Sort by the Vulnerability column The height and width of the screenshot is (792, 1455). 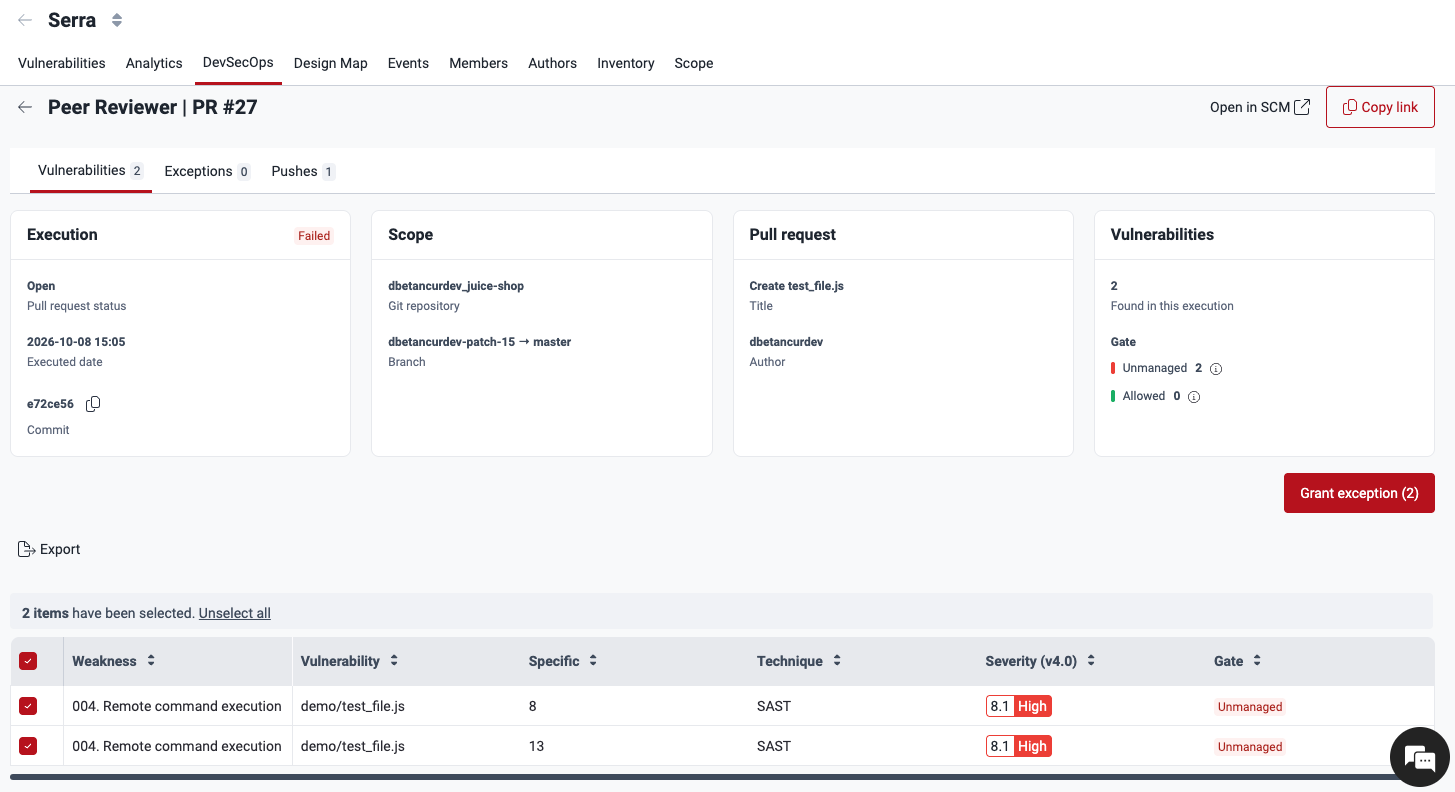click(x=394, y=661)
